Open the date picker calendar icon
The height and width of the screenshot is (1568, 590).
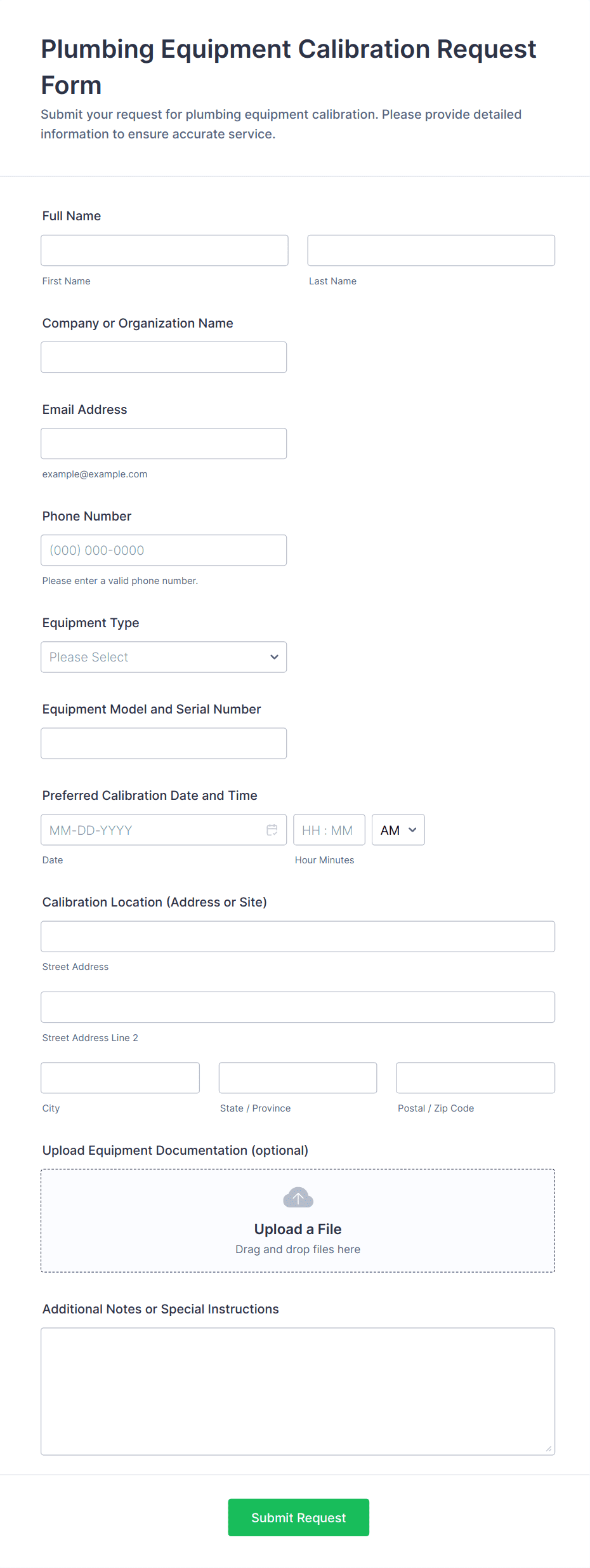pyautogui.click(x=272, y=829)
